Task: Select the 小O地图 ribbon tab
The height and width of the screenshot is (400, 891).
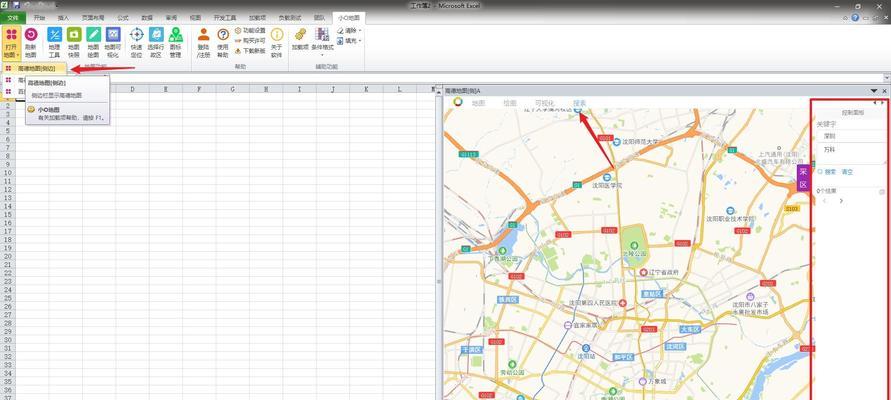Action: (349, 18)
